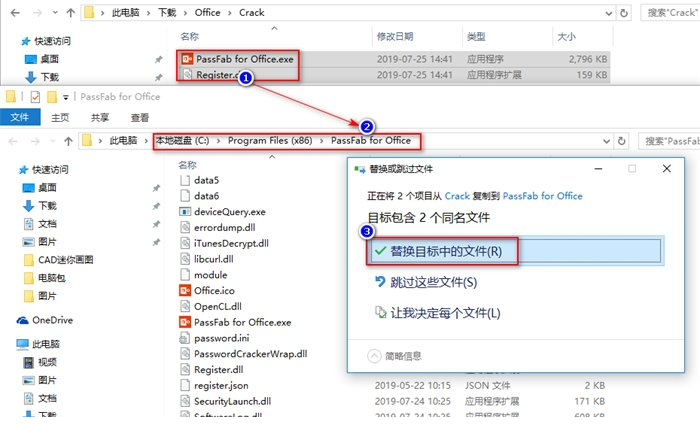
Task: Select SecurityLaunch.dll file
Action: pos(232,401)
